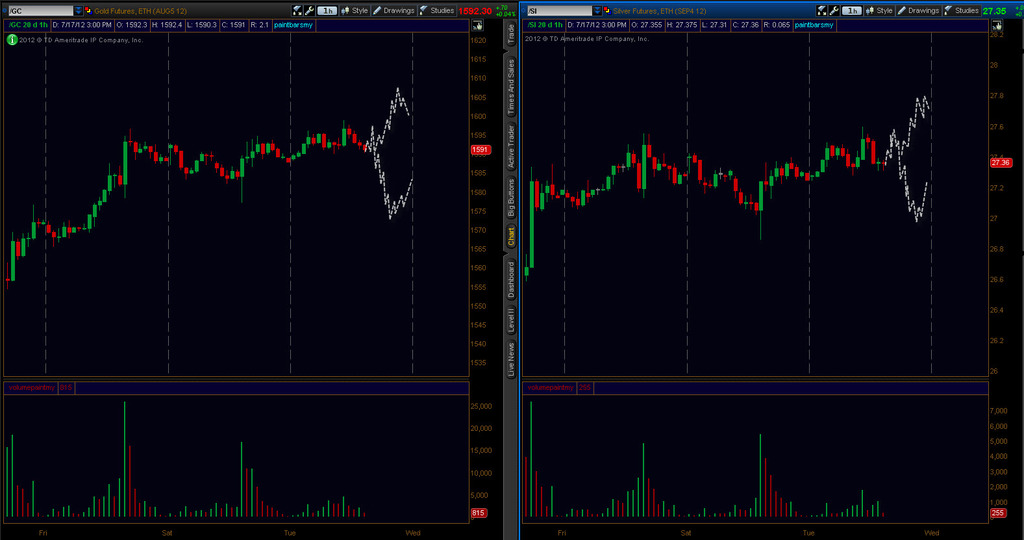Click the volumepaintmy label under the Gold chart
1024x540 pixels.
tap(31, 388)
